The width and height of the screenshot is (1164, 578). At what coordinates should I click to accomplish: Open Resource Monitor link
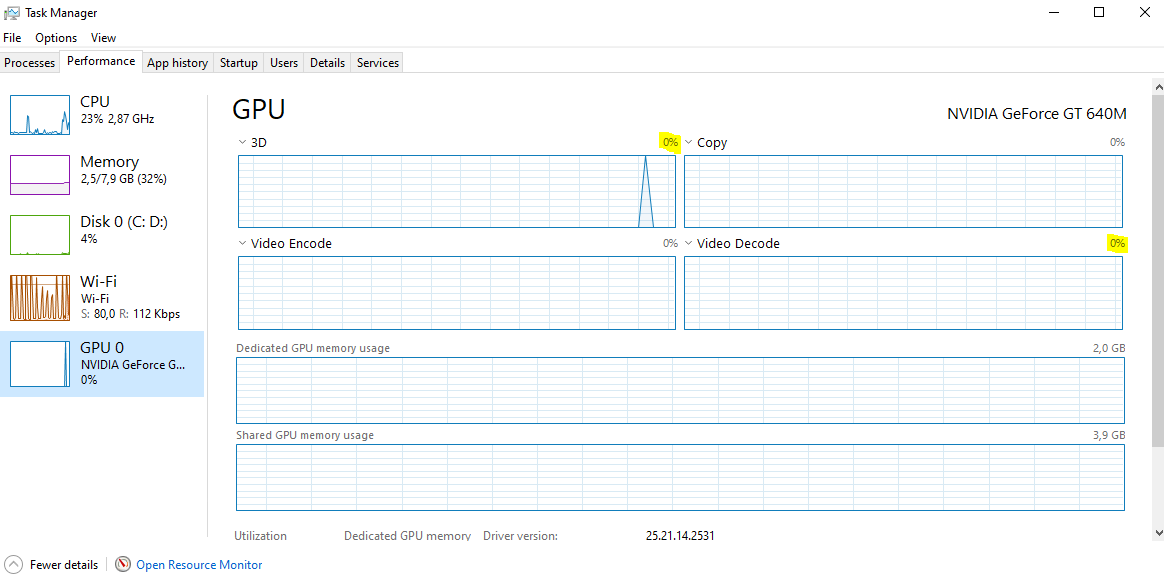(199, 565)
